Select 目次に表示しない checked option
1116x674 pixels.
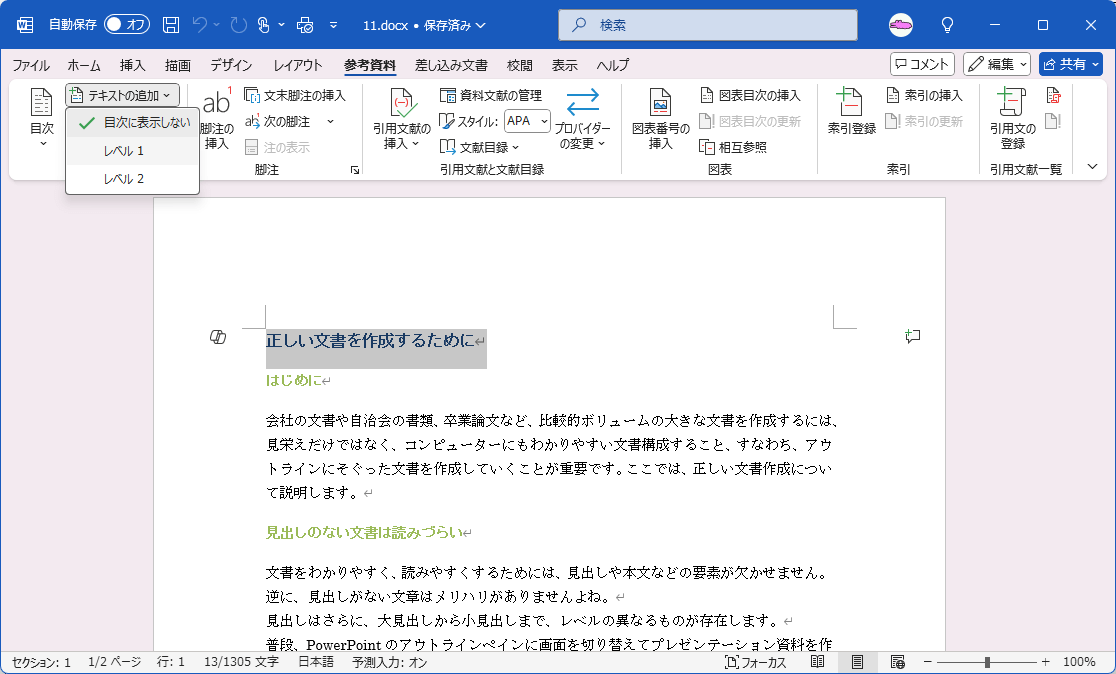click(x=132, y=122)
